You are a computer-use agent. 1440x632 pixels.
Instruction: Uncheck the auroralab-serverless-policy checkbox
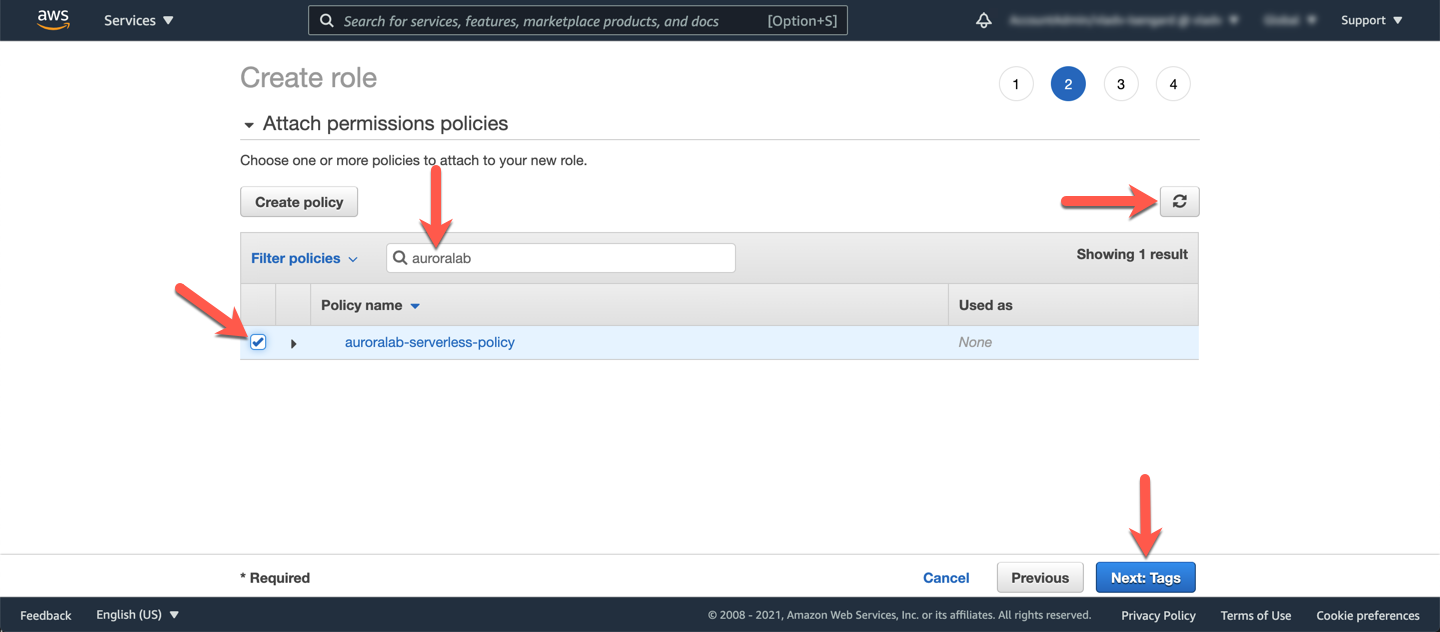(x=258, y=342)
